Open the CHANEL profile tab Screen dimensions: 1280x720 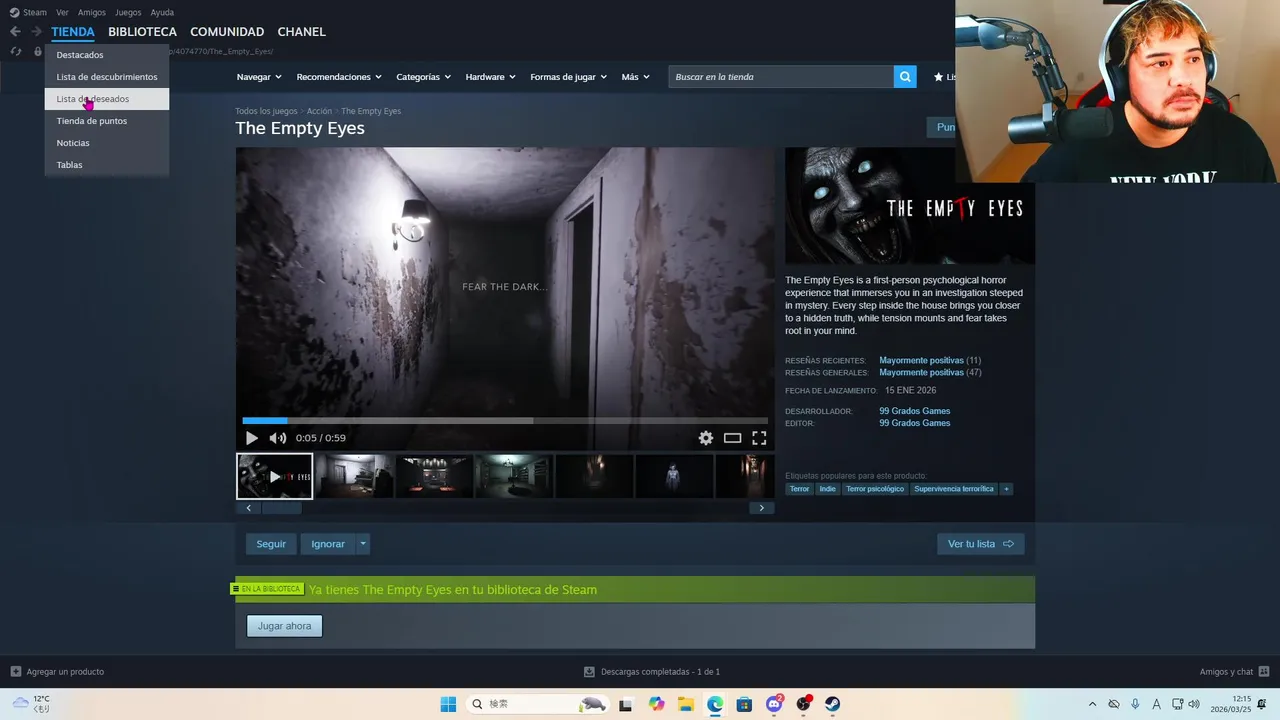coord(301,32)
